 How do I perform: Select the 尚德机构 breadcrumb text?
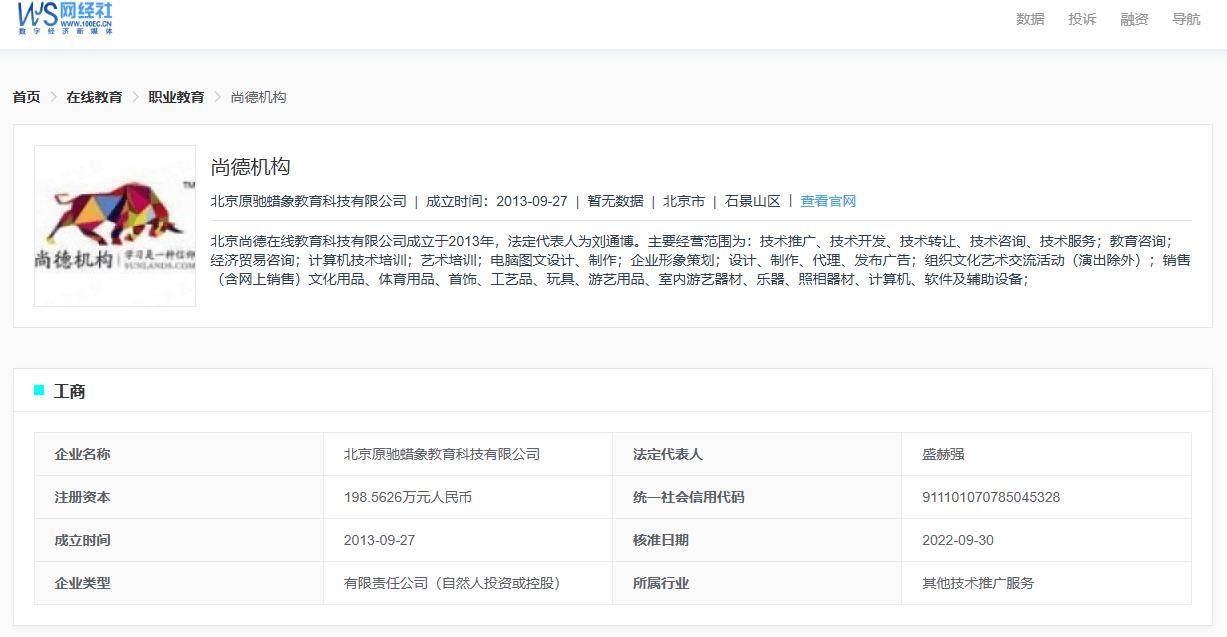258,97
